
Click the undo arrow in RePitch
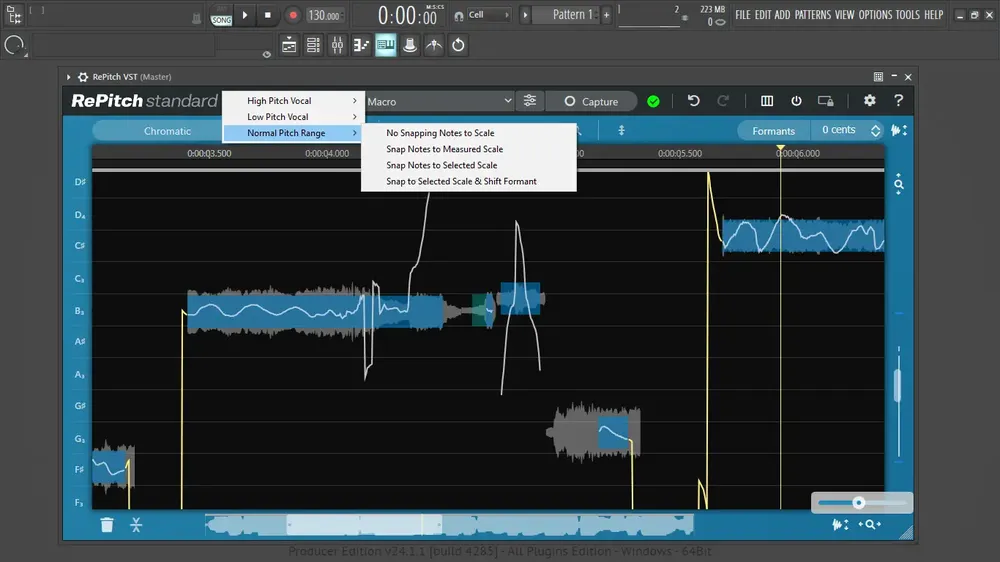693,101
